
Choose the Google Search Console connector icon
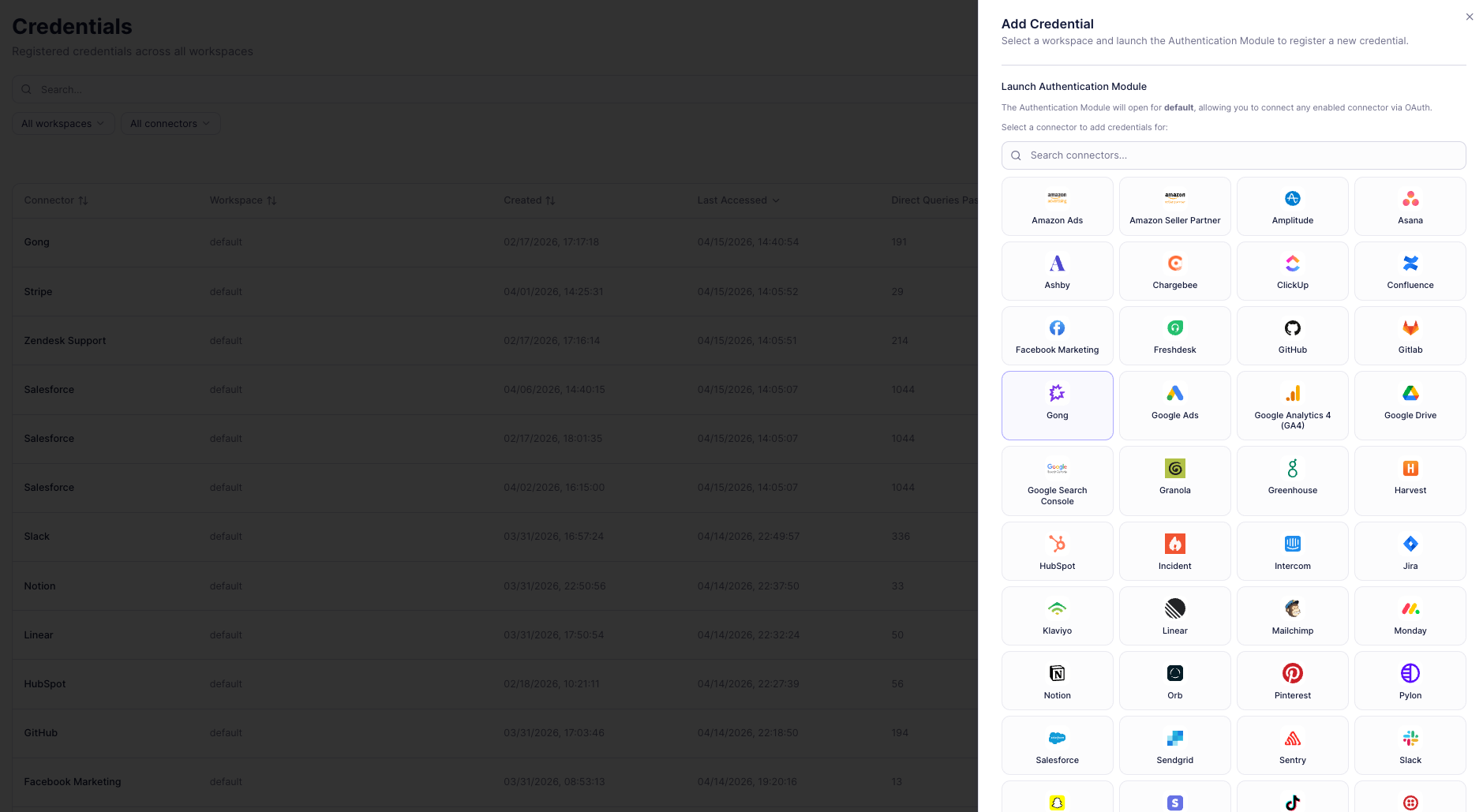1057,468
